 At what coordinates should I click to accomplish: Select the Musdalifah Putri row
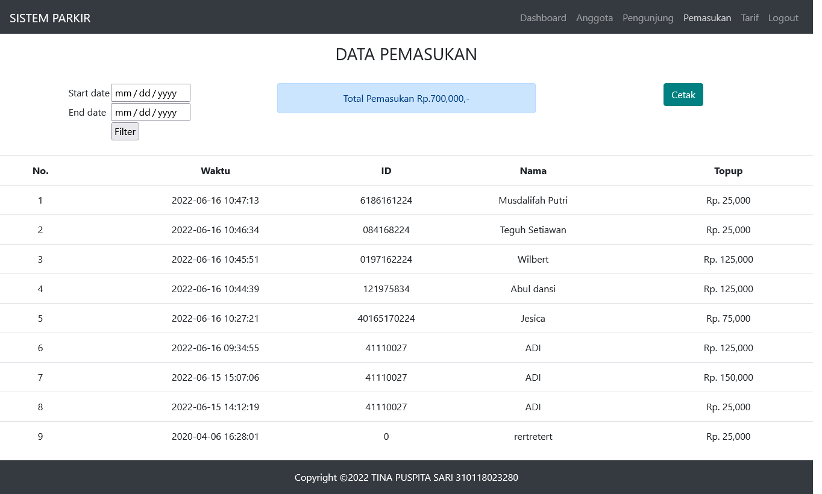click(x=406, y=200)
